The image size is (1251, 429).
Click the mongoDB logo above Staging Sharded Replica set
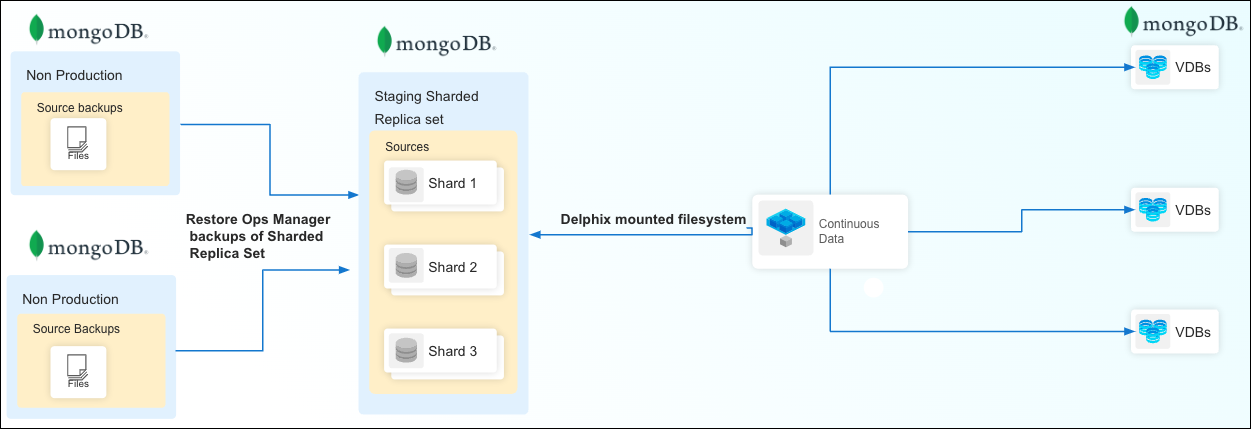tap(436, 43)
